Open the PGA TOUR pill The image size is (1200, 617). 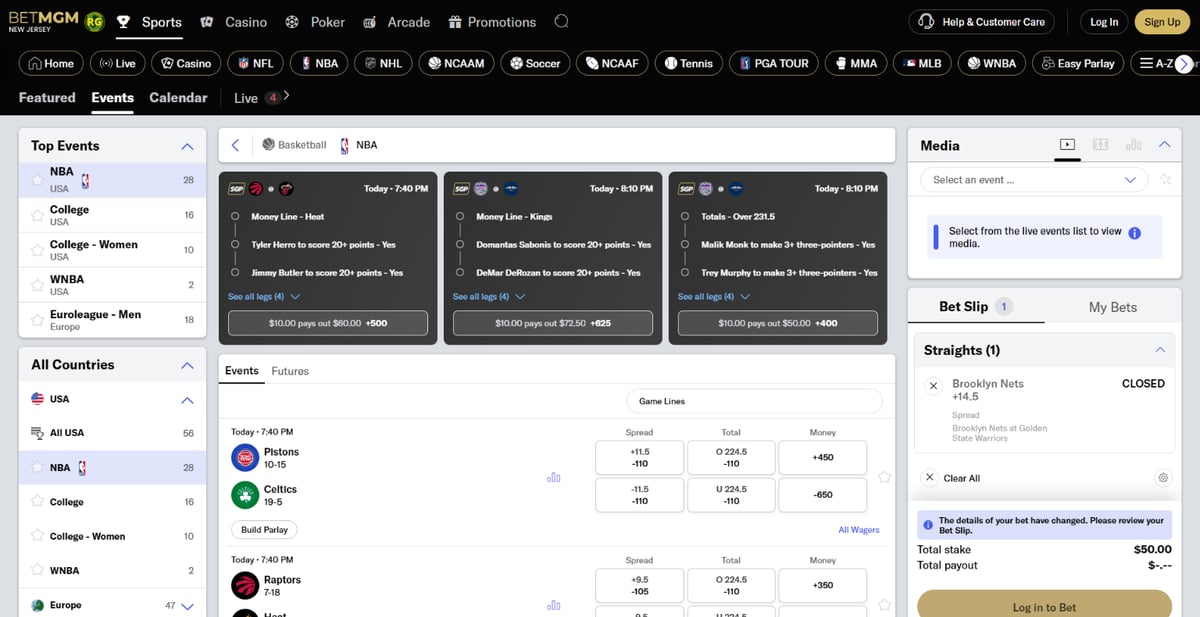pos(772,63)
